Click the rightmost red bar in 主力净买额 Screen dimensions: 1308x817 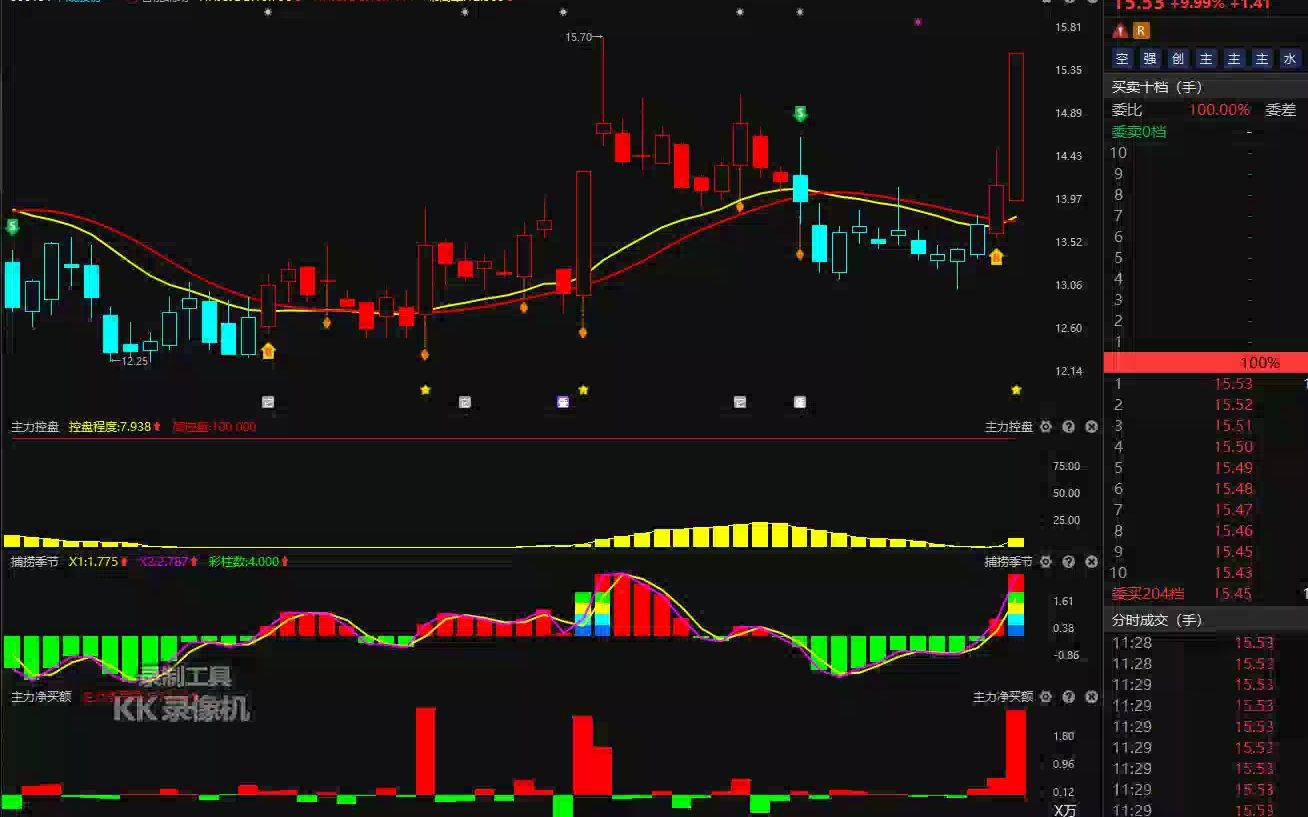[x=1016, y=753]
